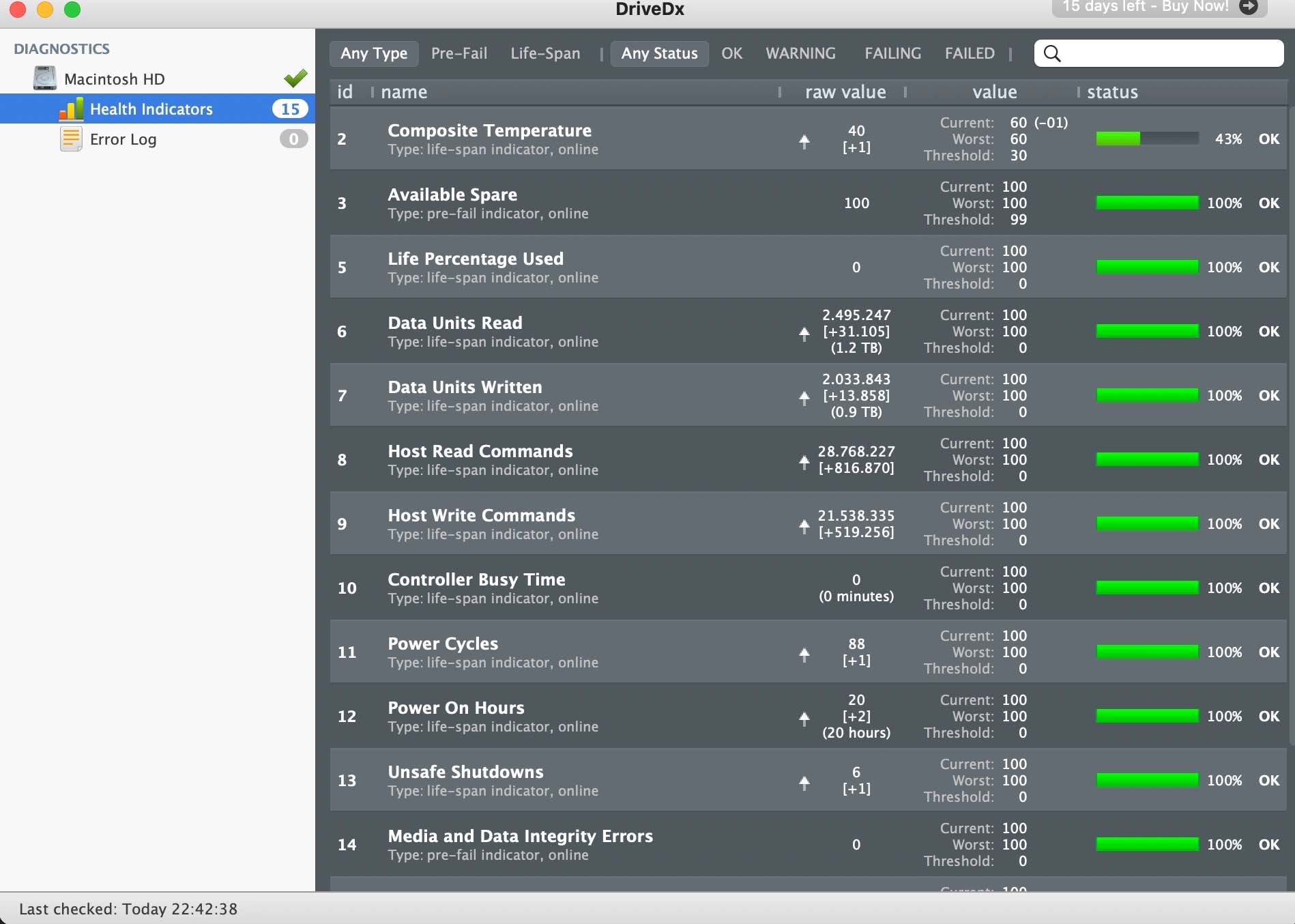Sort by the raw value column header
The height and width of the screenshot is (924, 1295).
[x=845, y=92]
